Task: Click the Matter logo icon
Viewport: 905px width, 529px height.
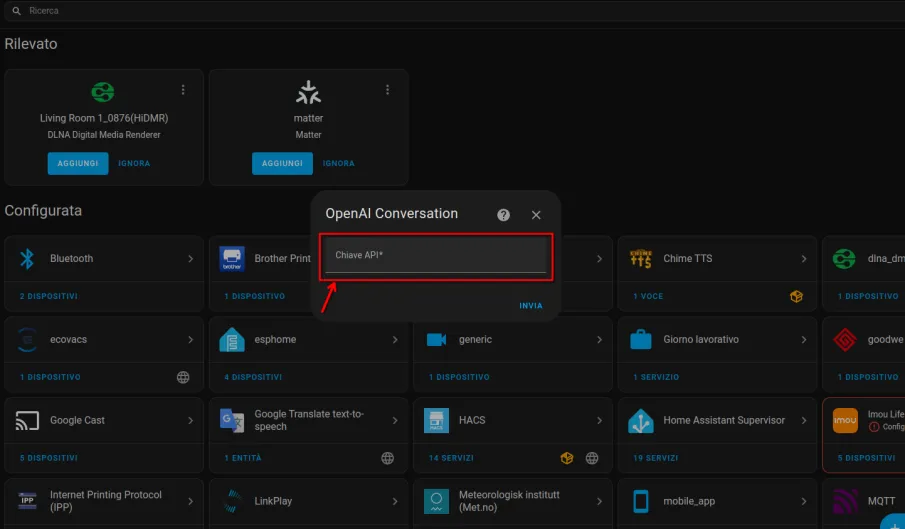Action: point(308,92)
